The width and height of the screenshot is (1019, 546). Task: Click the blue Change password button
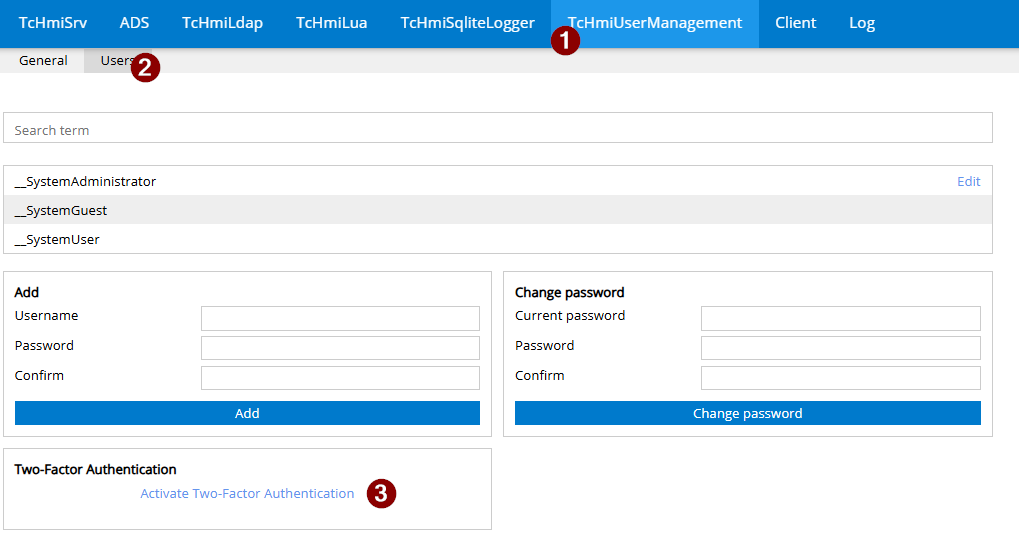[748, 413]
